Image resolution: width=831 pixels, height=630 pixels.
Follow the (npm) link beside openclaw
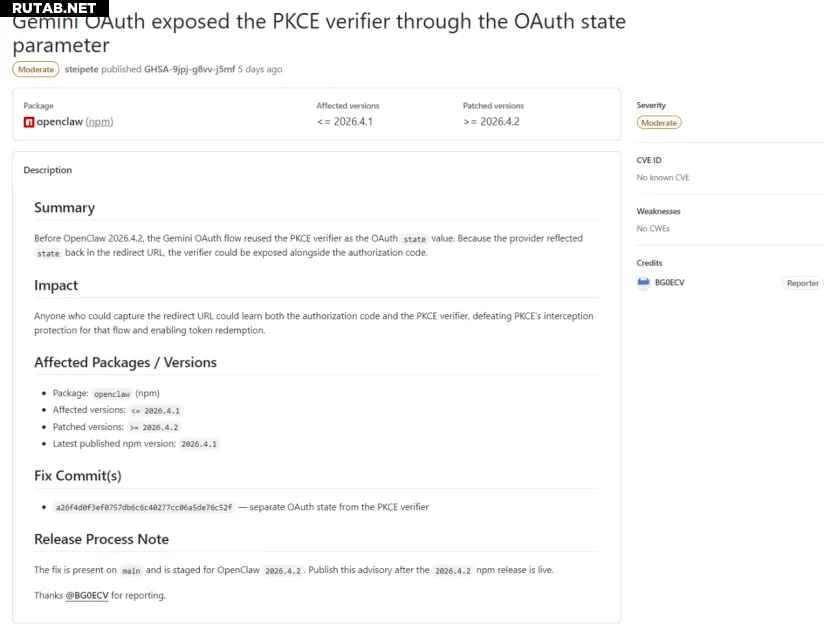(x=99, y=122)
